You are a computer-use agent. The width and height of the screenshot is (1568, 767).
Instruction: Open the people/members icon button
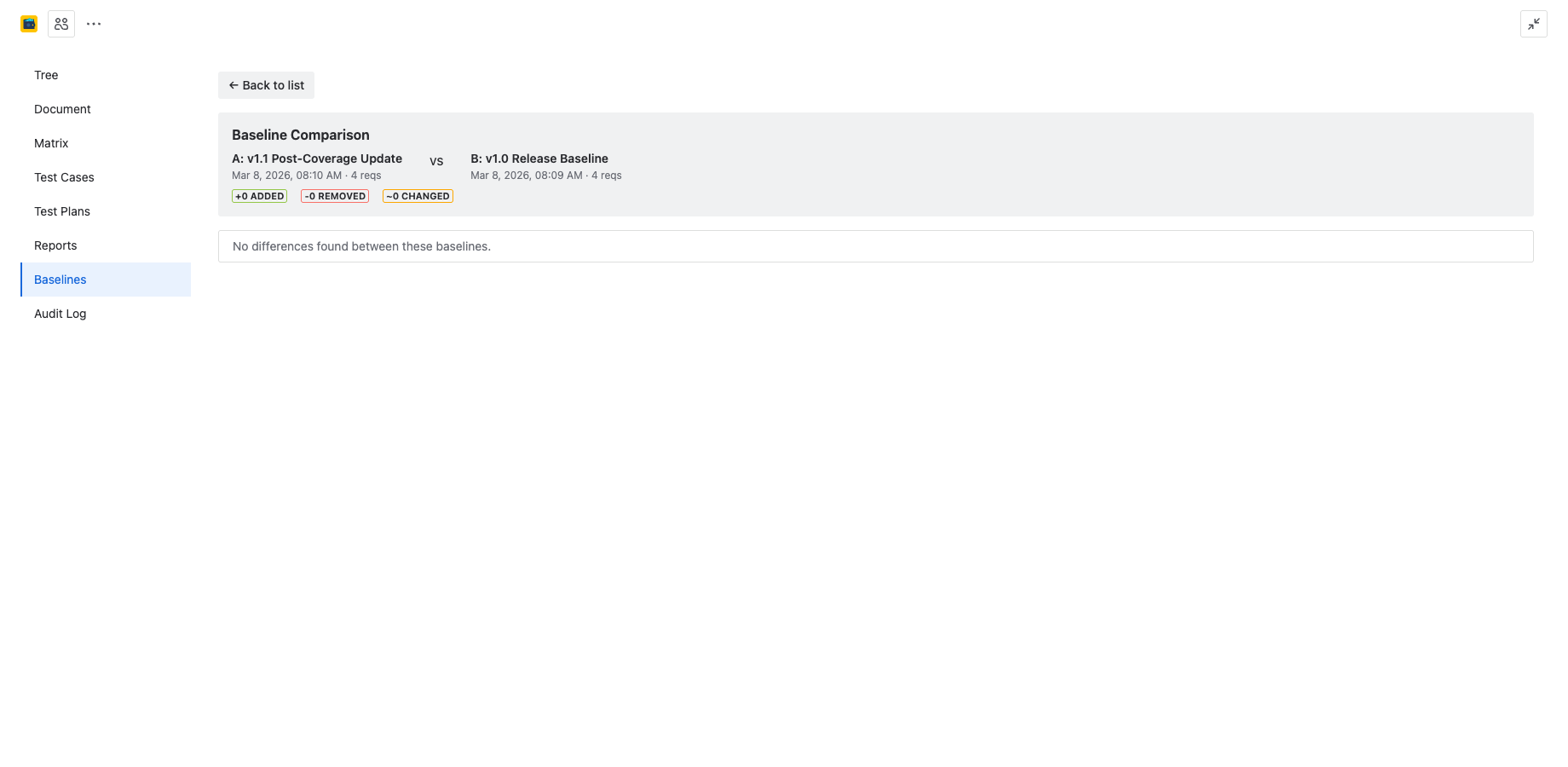[x=61, y=24]
